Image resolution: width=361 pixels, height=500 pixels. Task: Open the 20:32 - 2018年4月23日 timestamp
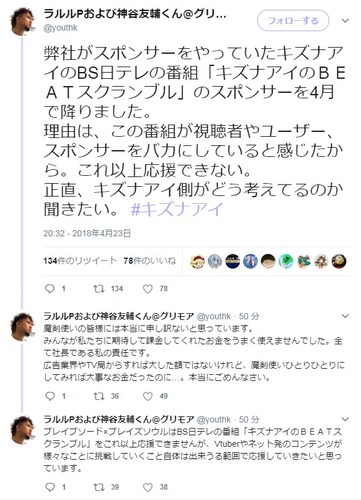point(87,233)
